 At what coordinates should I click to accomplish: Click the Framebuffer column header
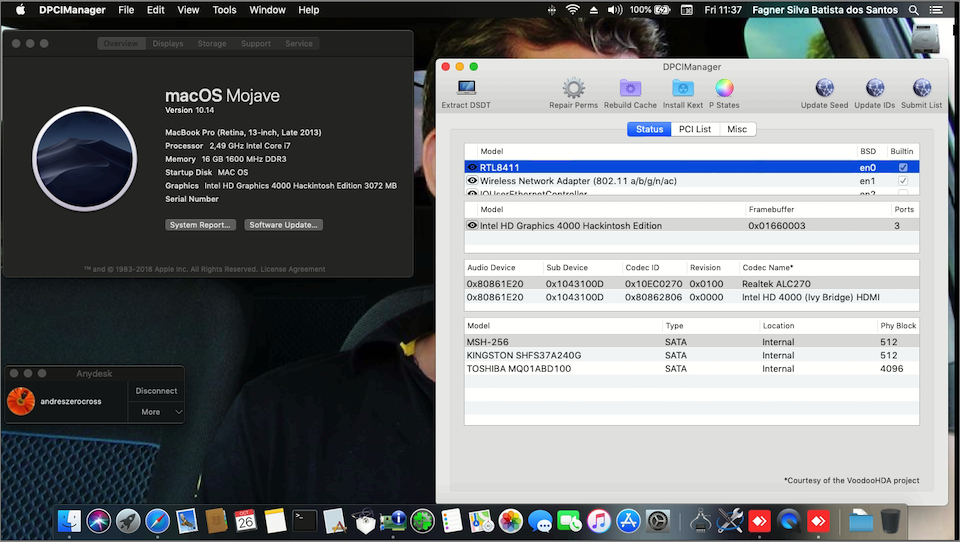coord(817,209)
